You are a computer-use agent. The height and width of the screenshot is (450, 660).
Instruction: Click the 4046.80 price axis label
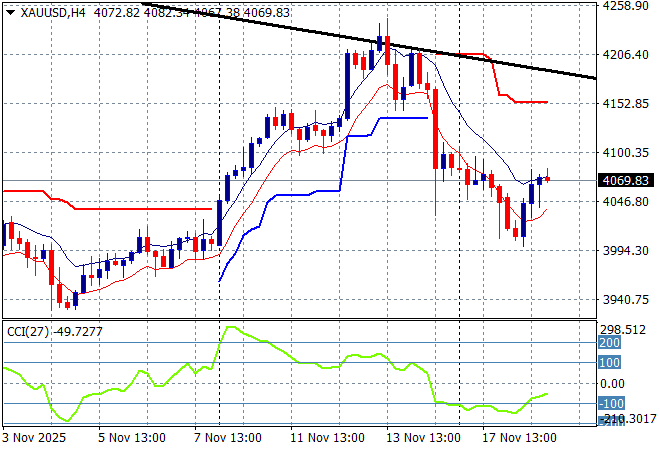[625, 202]
